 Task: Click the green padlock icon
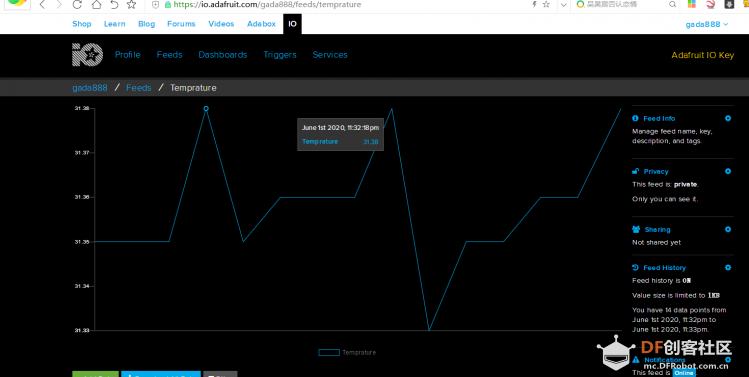click(x=167, y=5)
